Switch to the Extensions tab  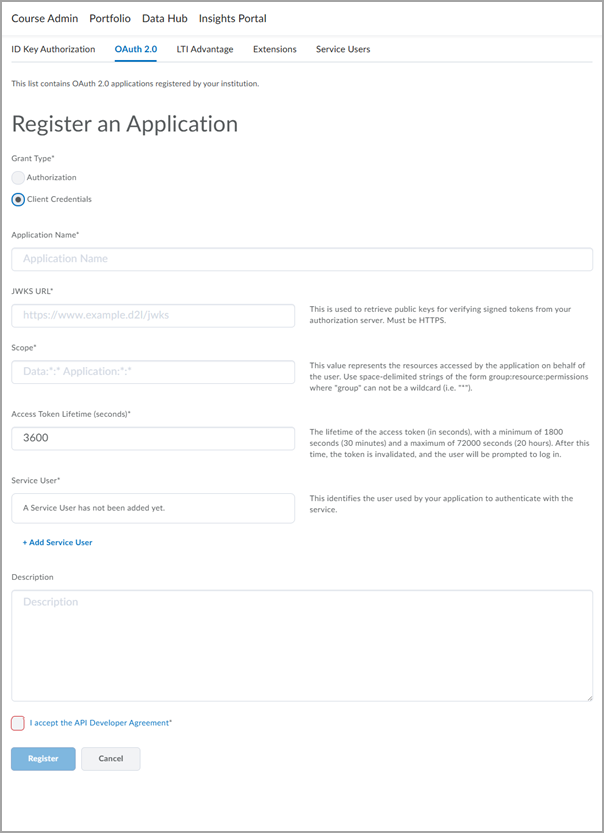click(x=274, y=48)
